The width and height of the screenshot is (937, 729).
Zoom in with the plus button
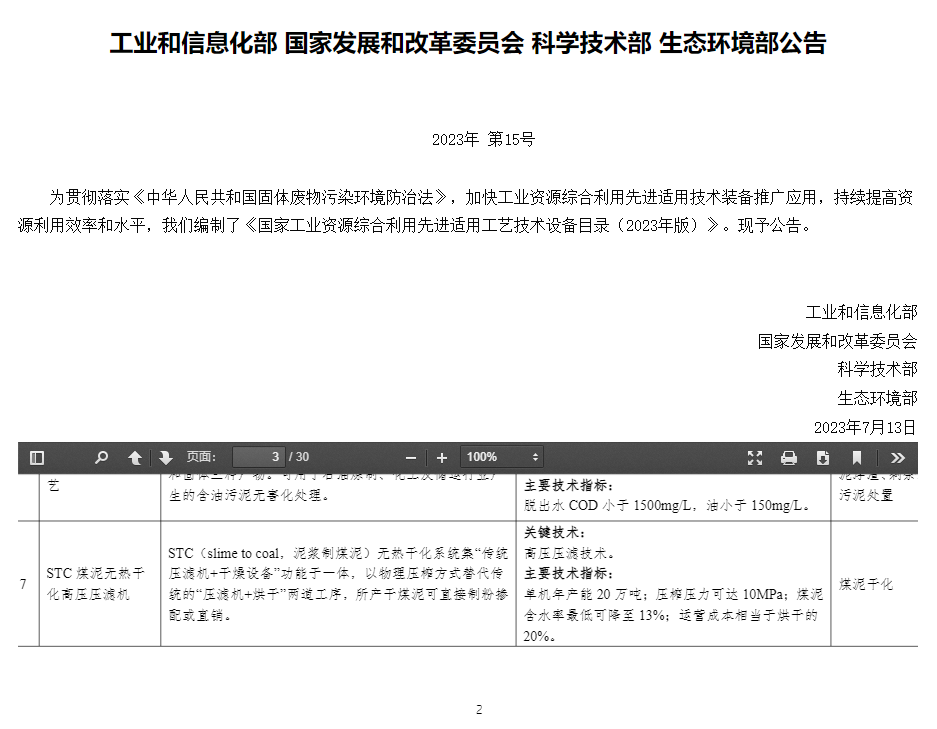coord(441,457)
